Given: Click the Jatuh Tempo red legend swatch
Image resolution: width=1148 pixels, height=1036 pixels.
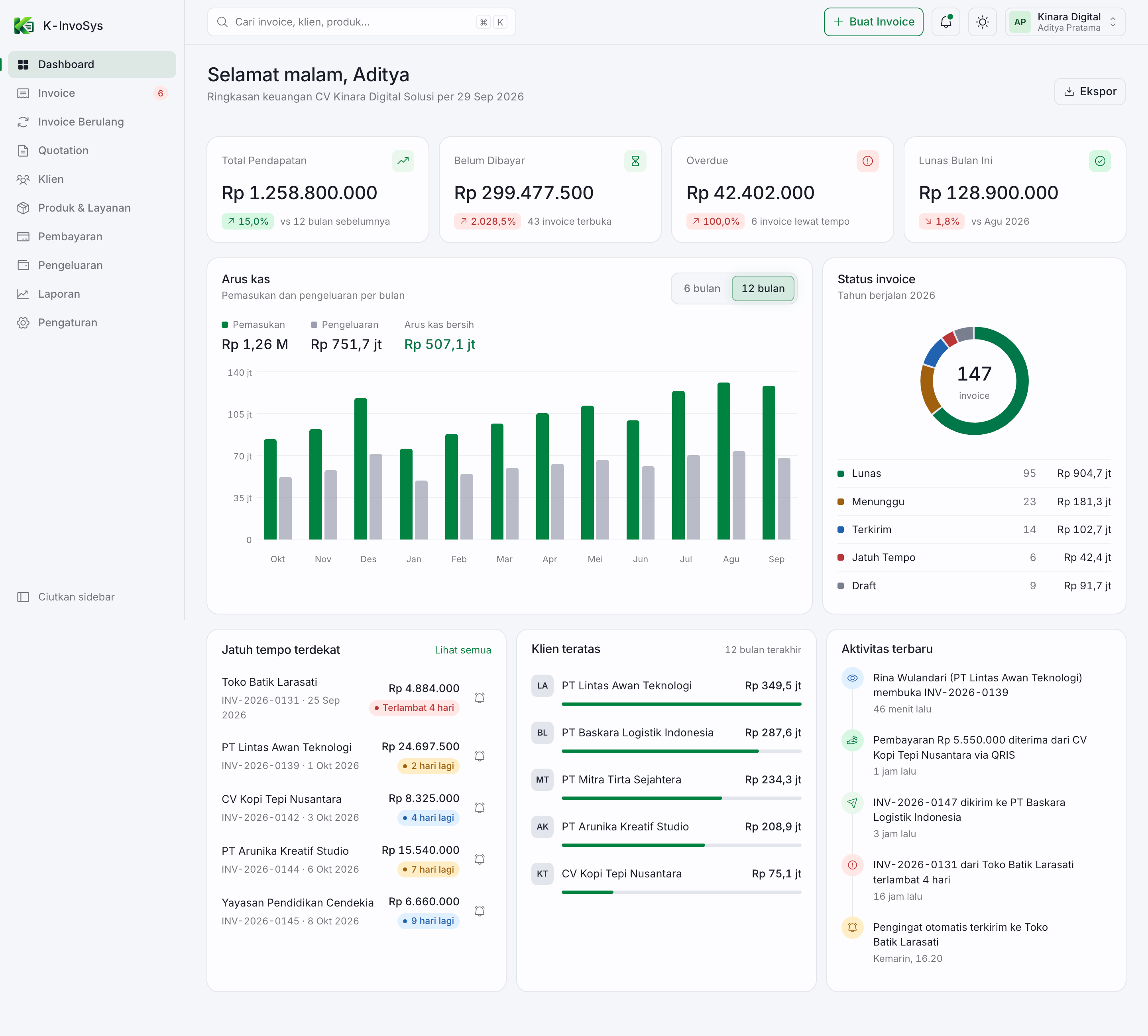Looking at the screenshot, I should click(x=841, y=558).
